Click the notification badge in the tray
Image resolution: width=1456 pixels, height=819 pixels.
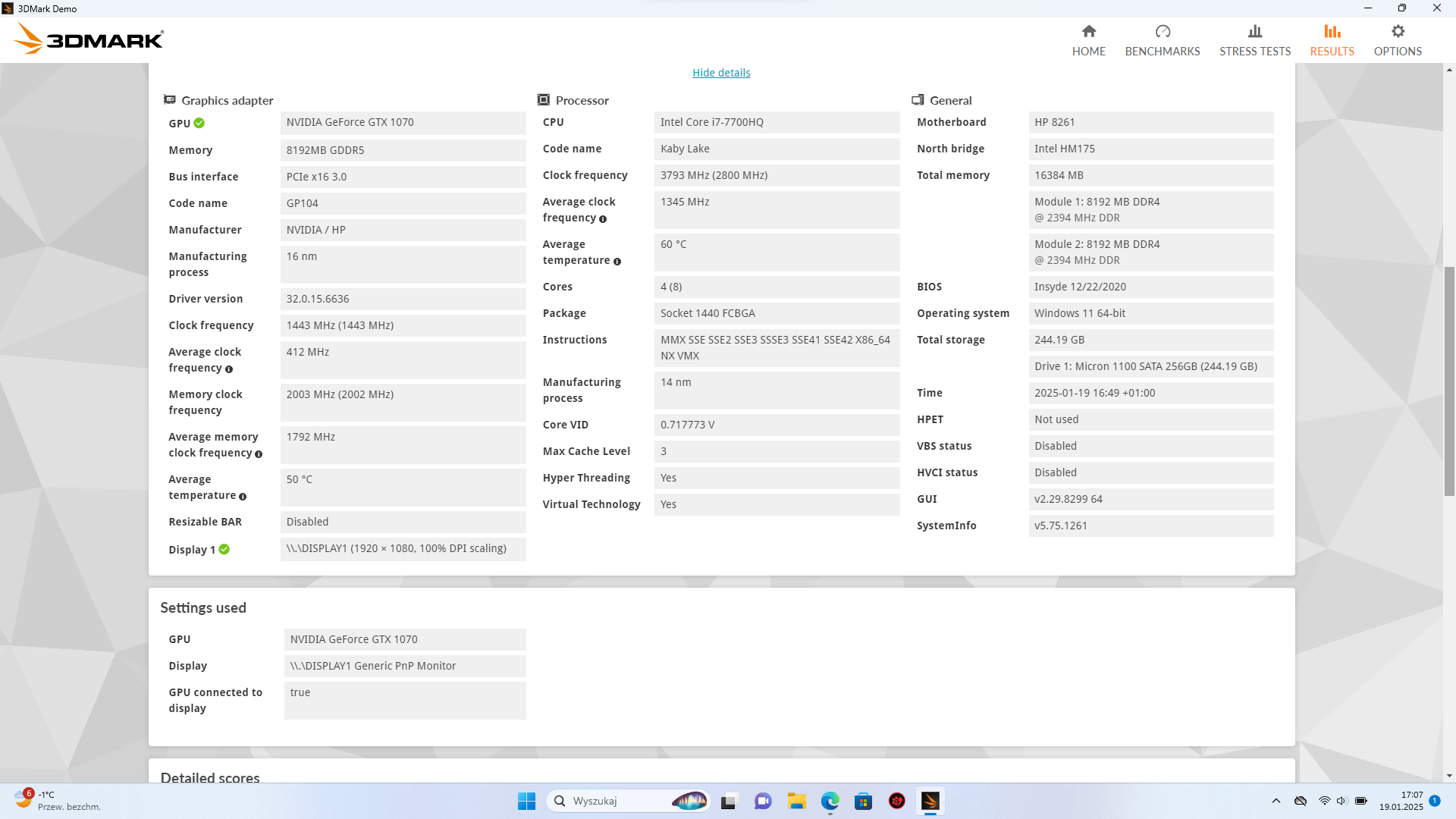pyautogui.click(x=1434, y=801)
